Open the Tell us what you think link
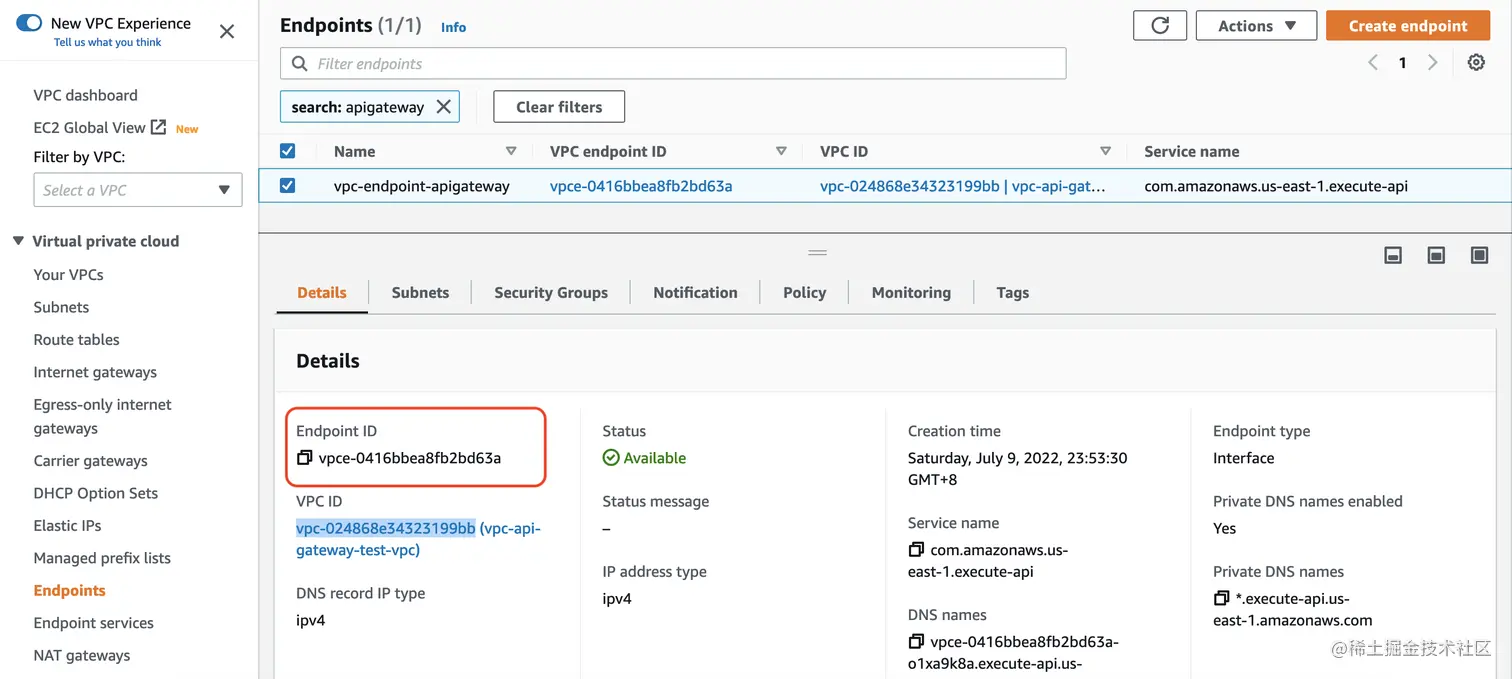 click(x=107, y=42)
